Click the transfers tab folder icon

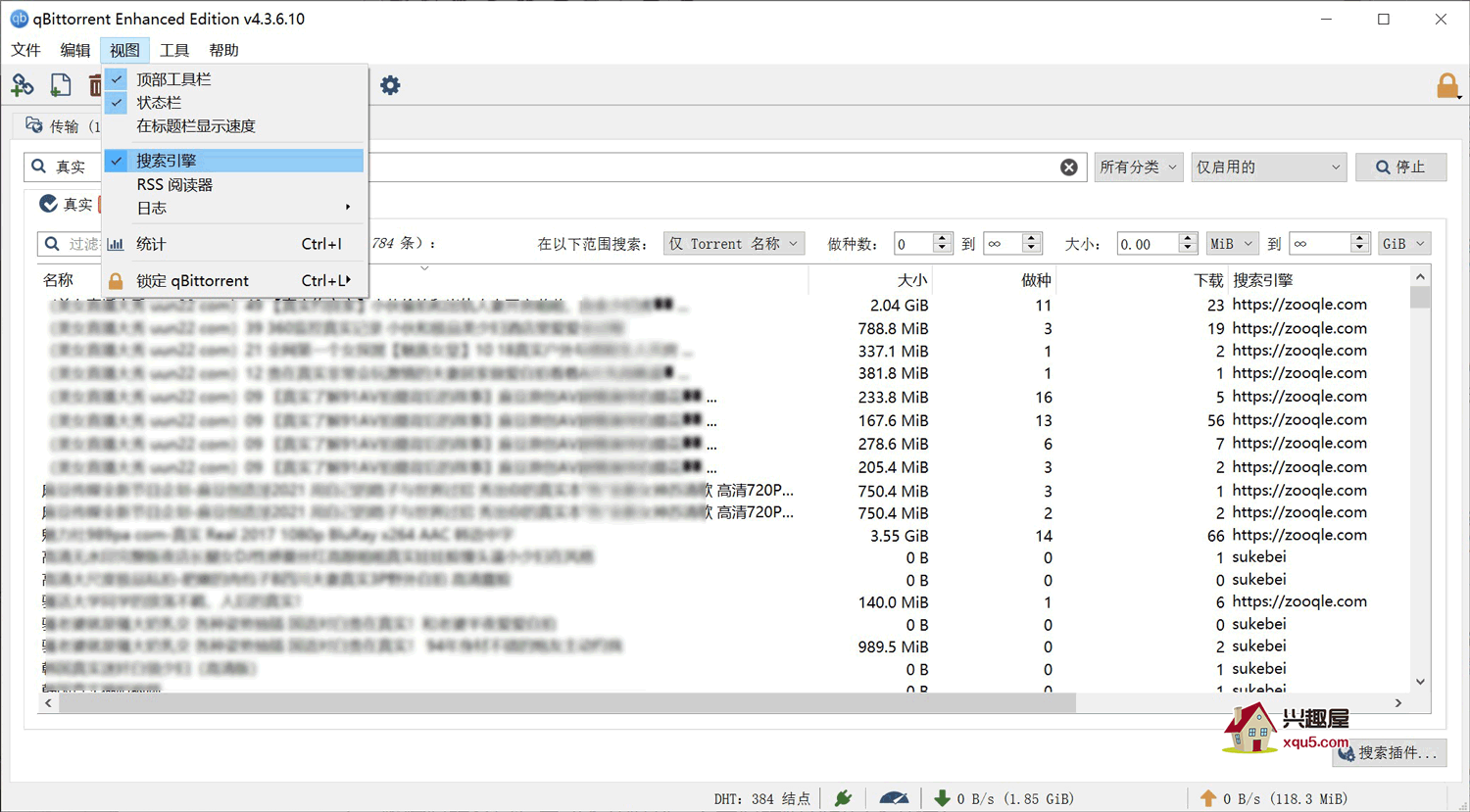(x=34, y=125)
